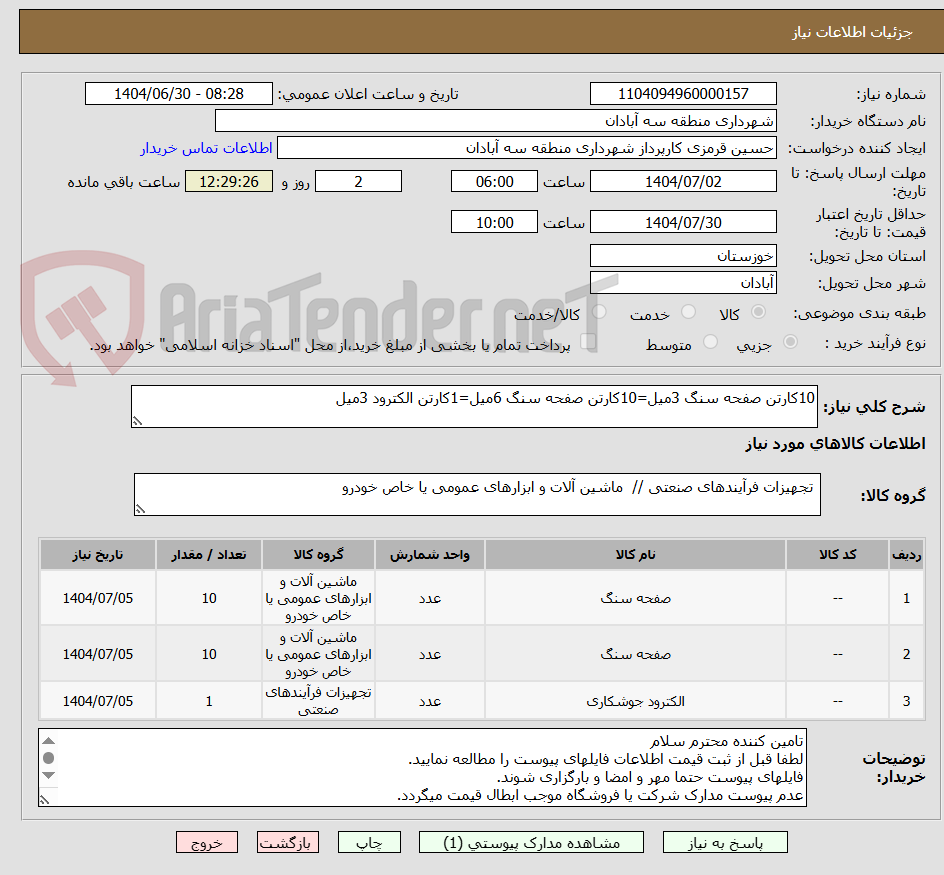Image resolution: width=944 pixels, height=875 pixels.
Task: Open the خوزستان province selector
Action: click(683, 255)
